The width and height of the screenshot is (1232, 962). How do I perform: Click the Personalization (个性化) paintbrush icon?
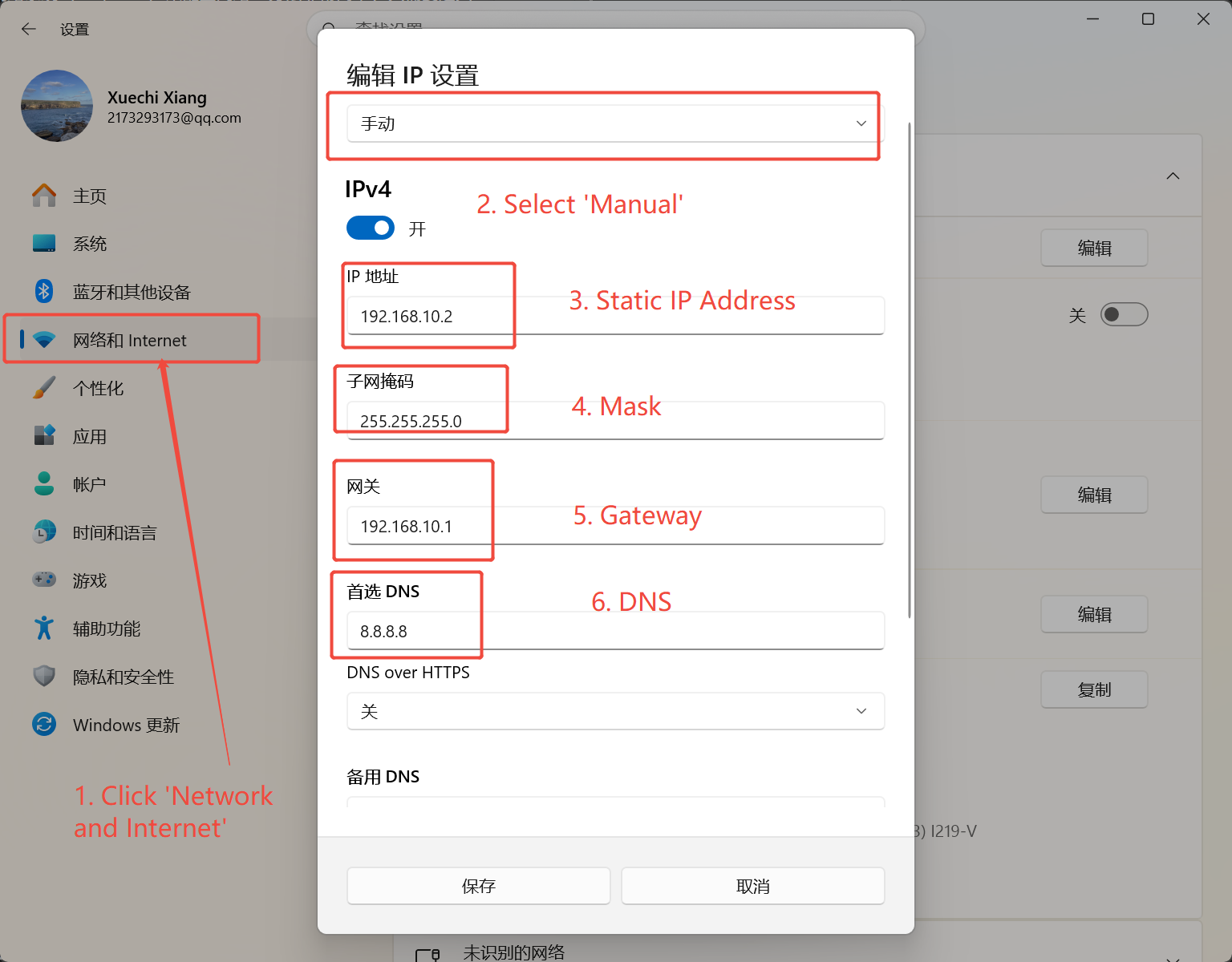[x=44, y=388]
